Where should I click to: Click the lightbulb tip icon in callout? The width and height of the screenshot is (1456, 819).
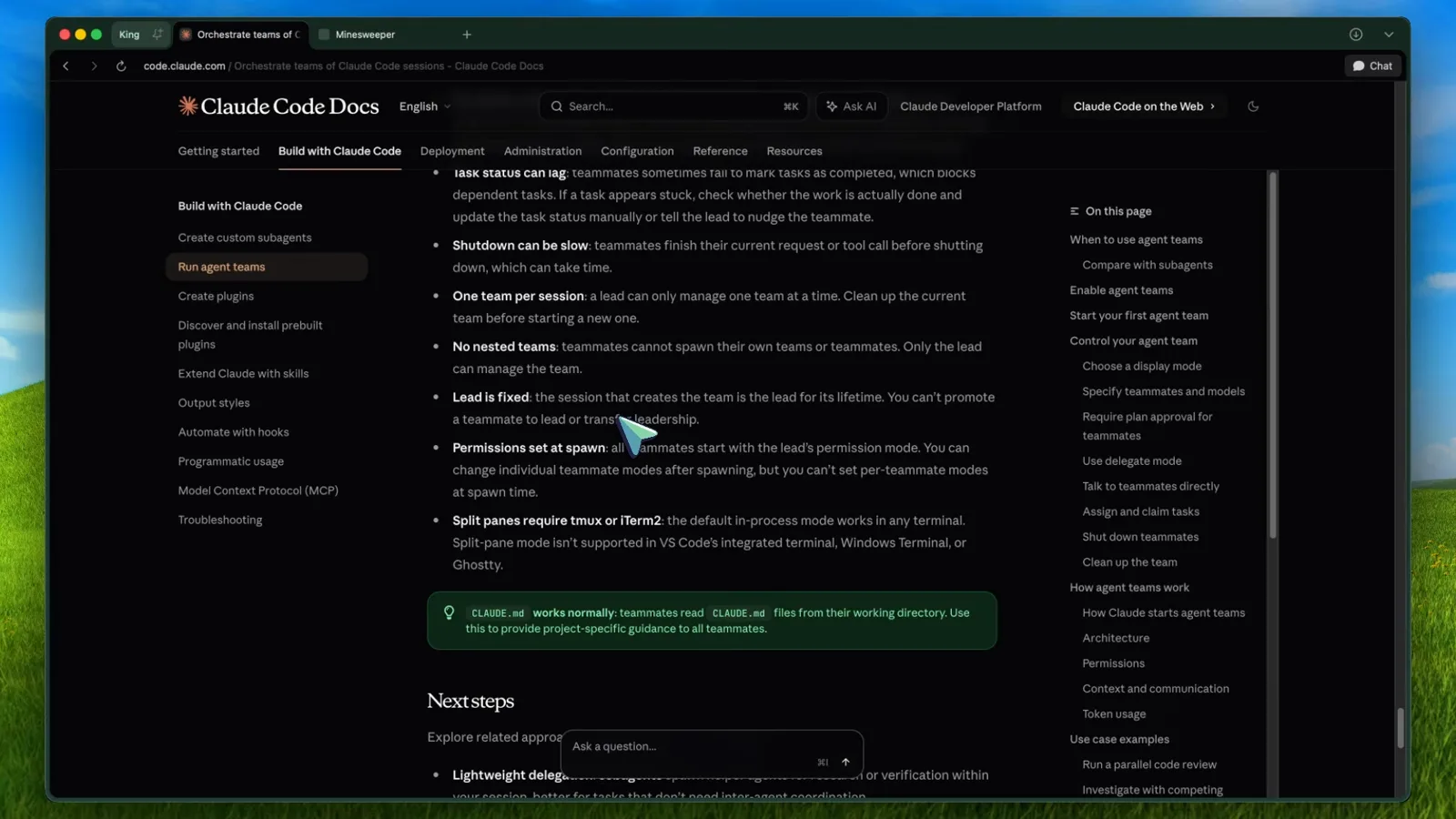pos(449,612)
